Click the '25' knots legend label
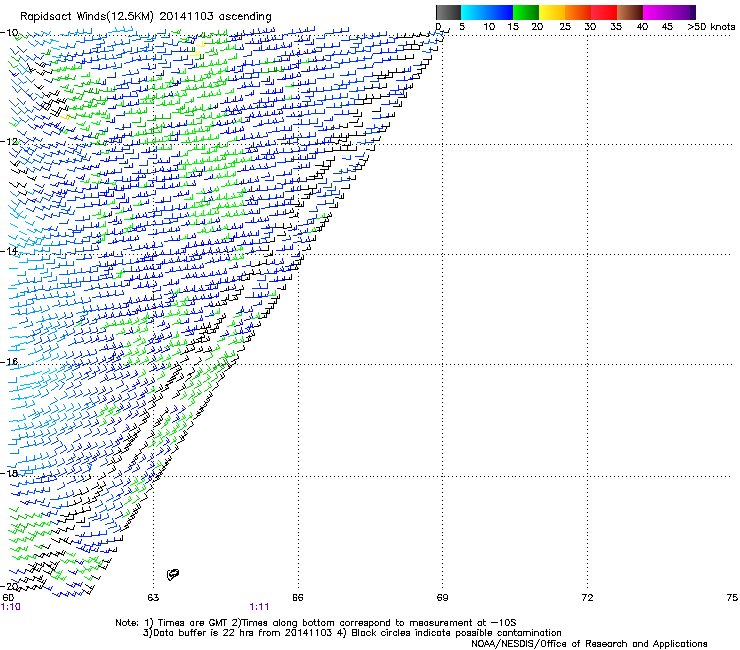This screenshot has height=650, width=740. pyautogui.click(x=565, y=27)
